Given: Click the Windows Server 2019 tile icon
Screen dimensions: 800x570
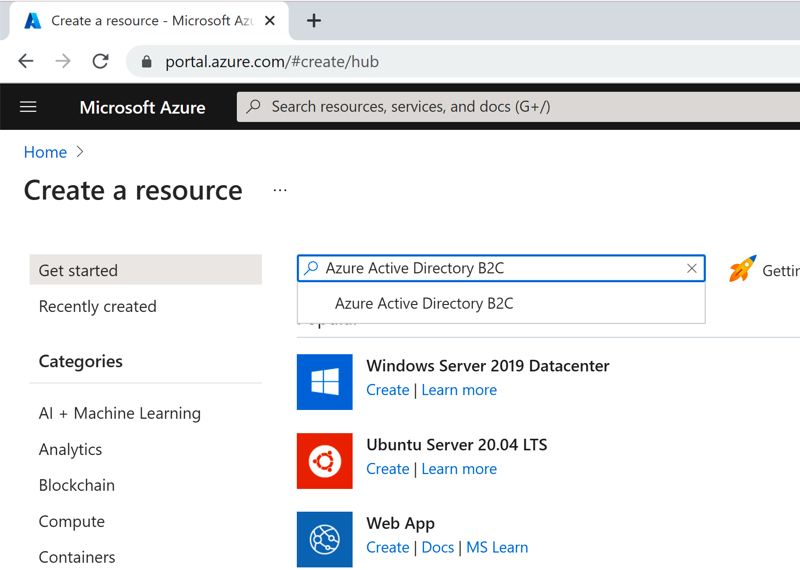Looking at the screenshot, I should click(324, 382).
